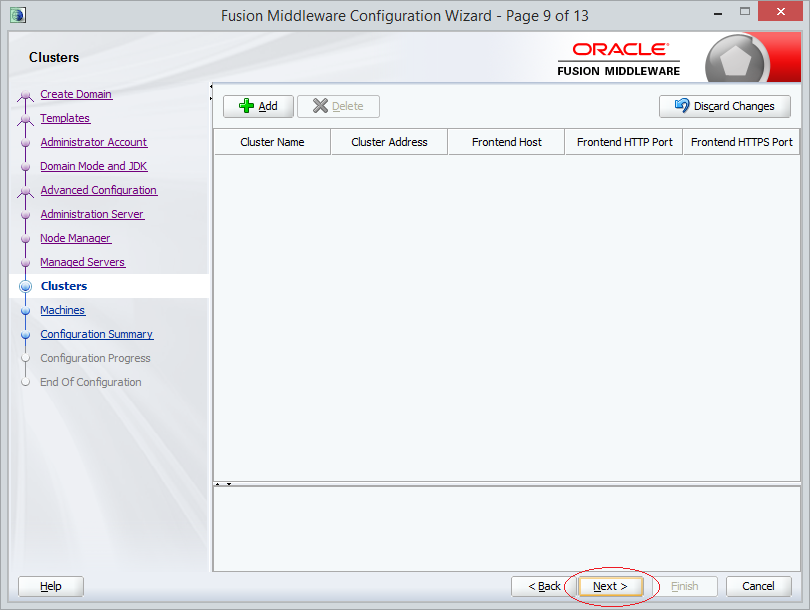Open Configuration Summary step
The width and height of the screenshot is (810, 610).
click(x=97, y=334)
